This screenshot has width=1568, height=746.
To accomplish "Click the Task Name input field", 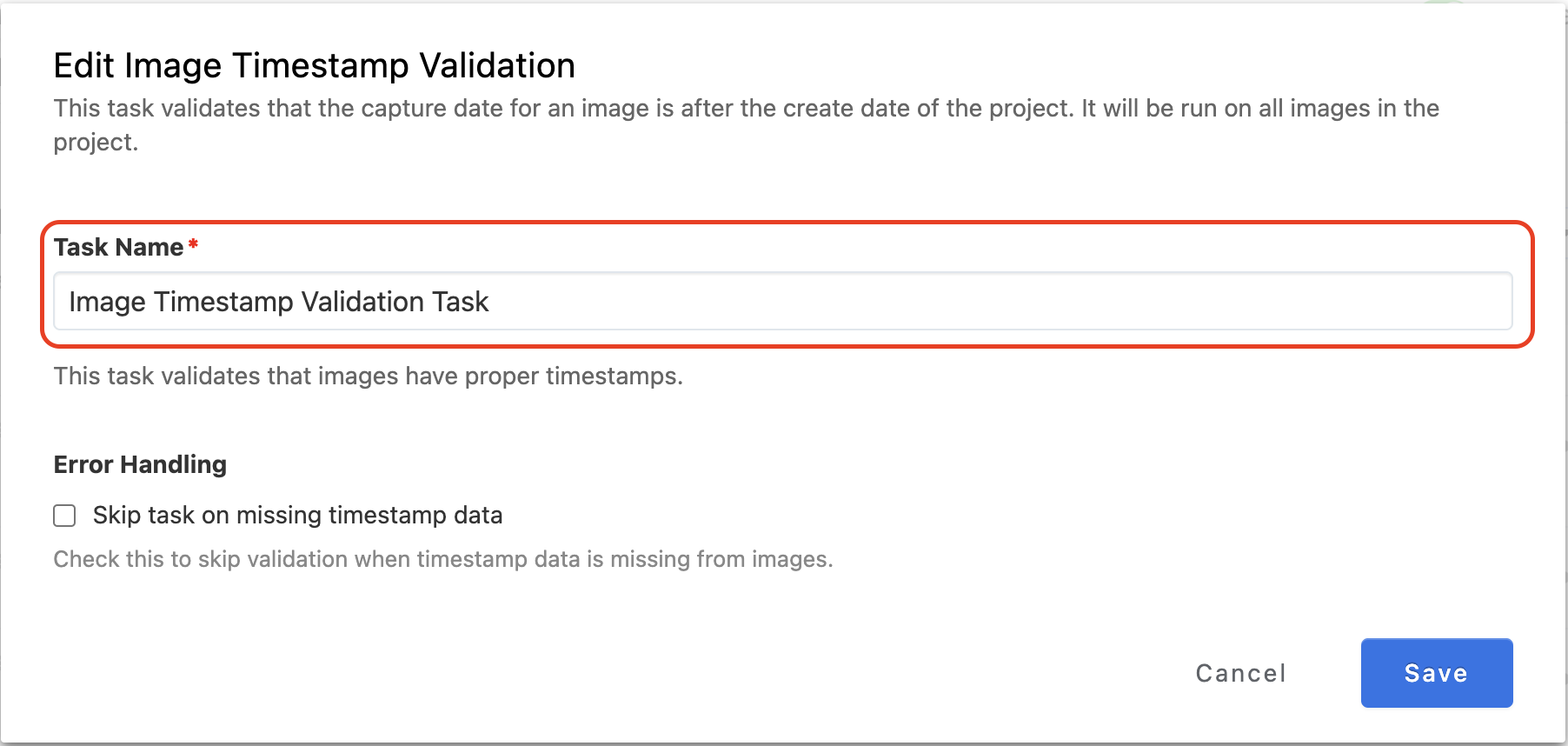I will tap(782, 302).
